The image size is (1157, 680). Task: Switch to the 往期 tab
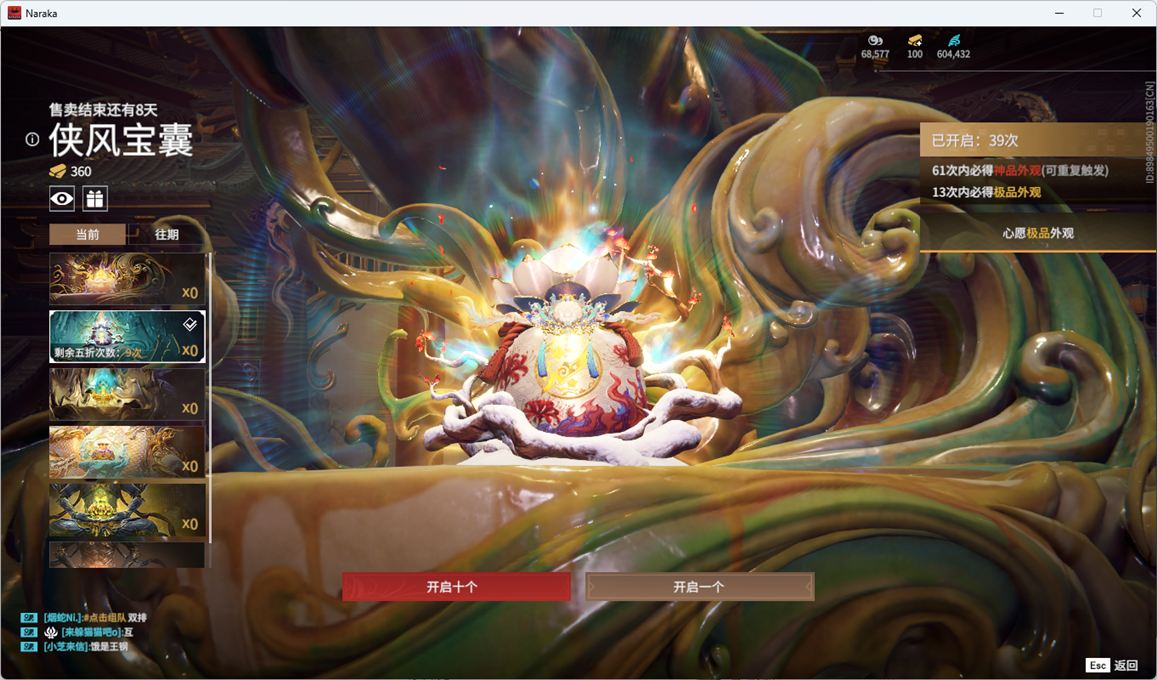167,234
